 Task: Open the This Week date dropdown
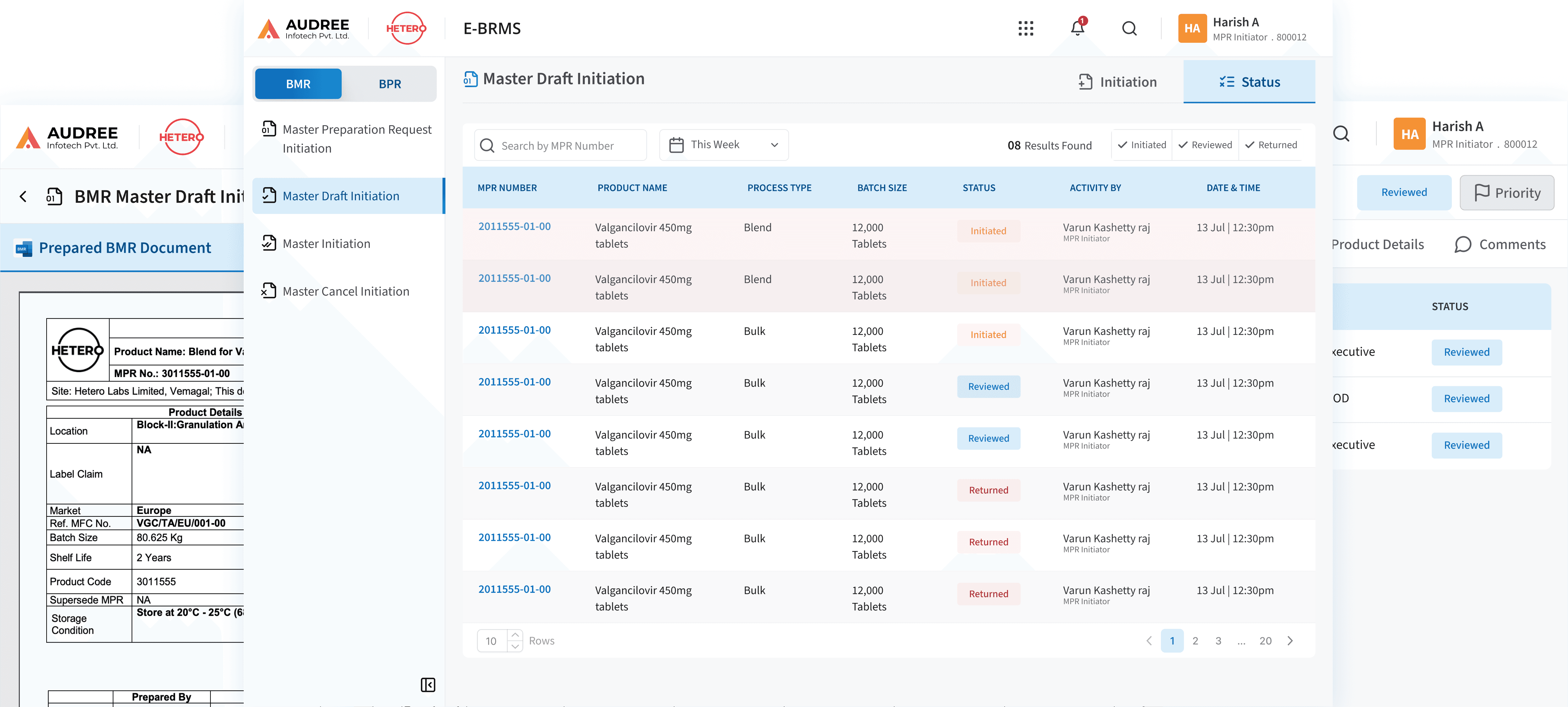coord(724,145)
